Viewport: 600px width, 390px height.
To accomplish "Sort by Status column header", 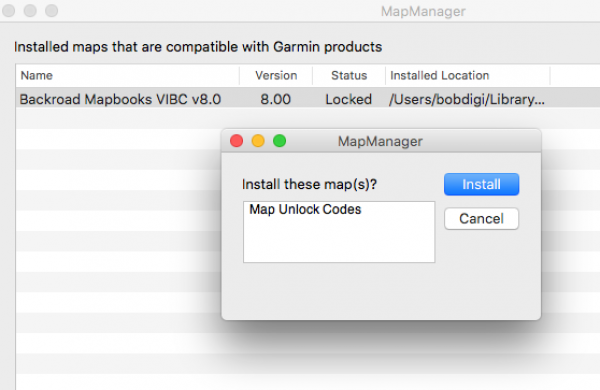I will pyautogui.click(x=349, y=75).
